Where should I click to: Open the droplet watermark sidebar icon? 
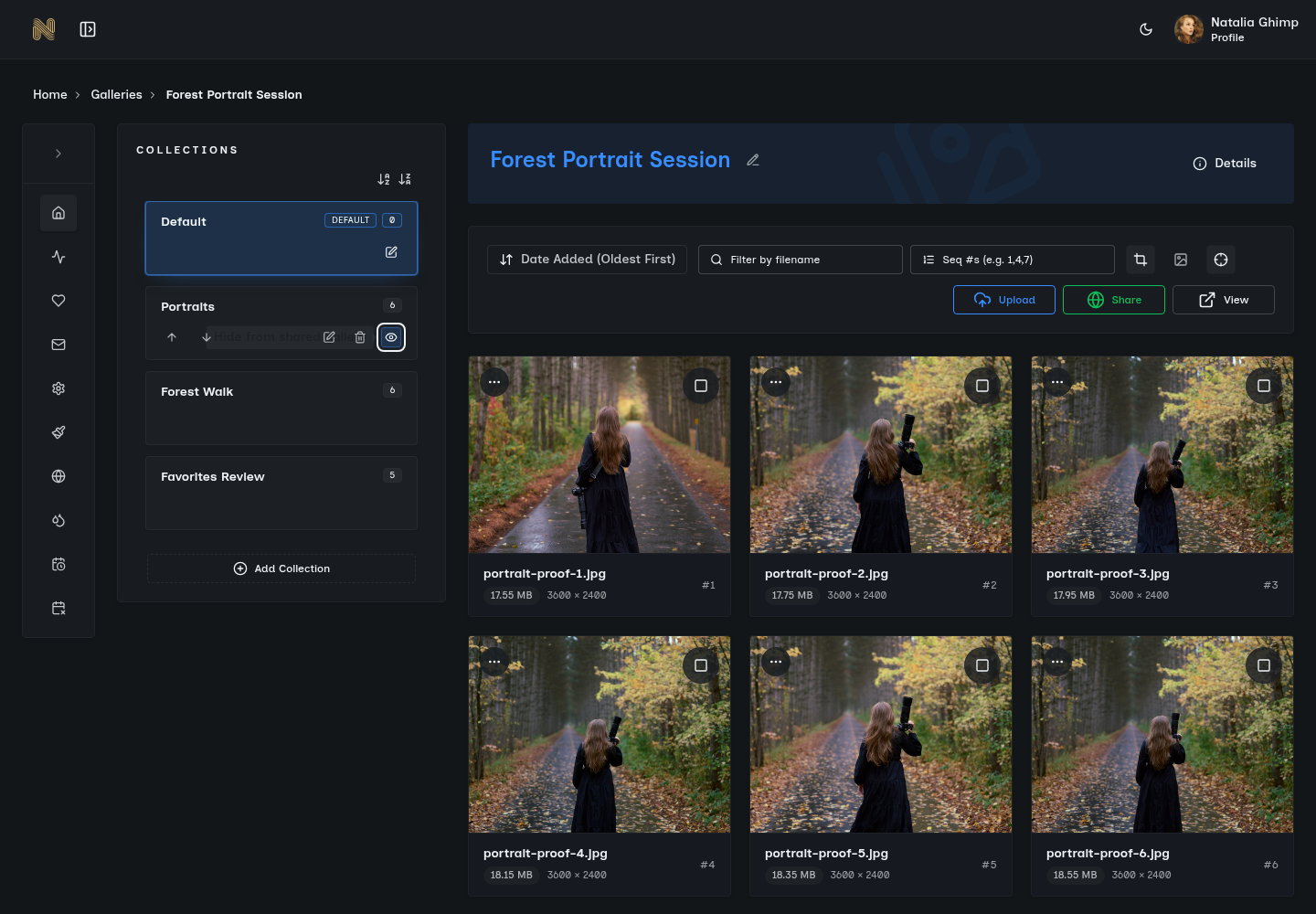[x=58, y=520]
